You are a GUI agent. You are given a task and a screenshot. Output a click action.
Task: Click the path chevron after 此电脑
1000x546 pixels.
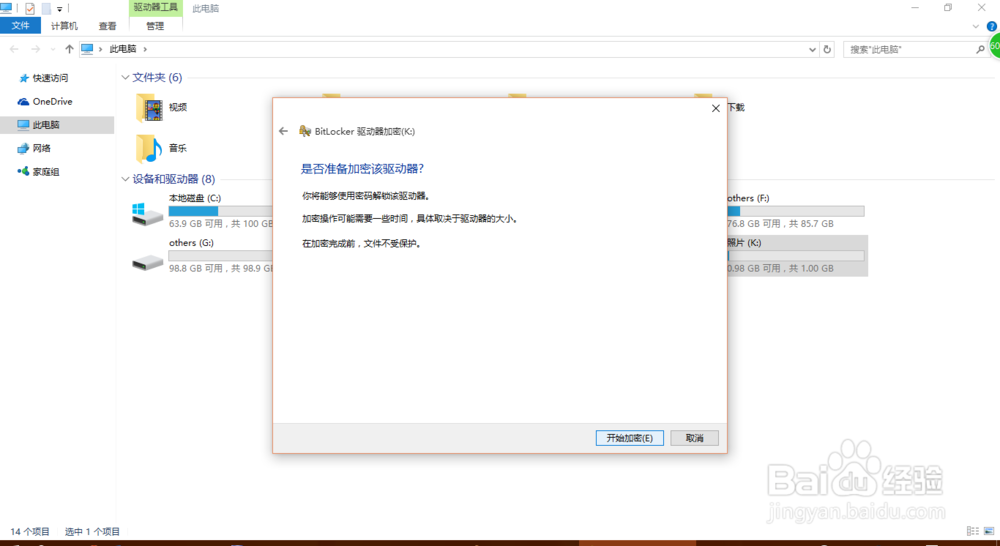click(145, 49)
